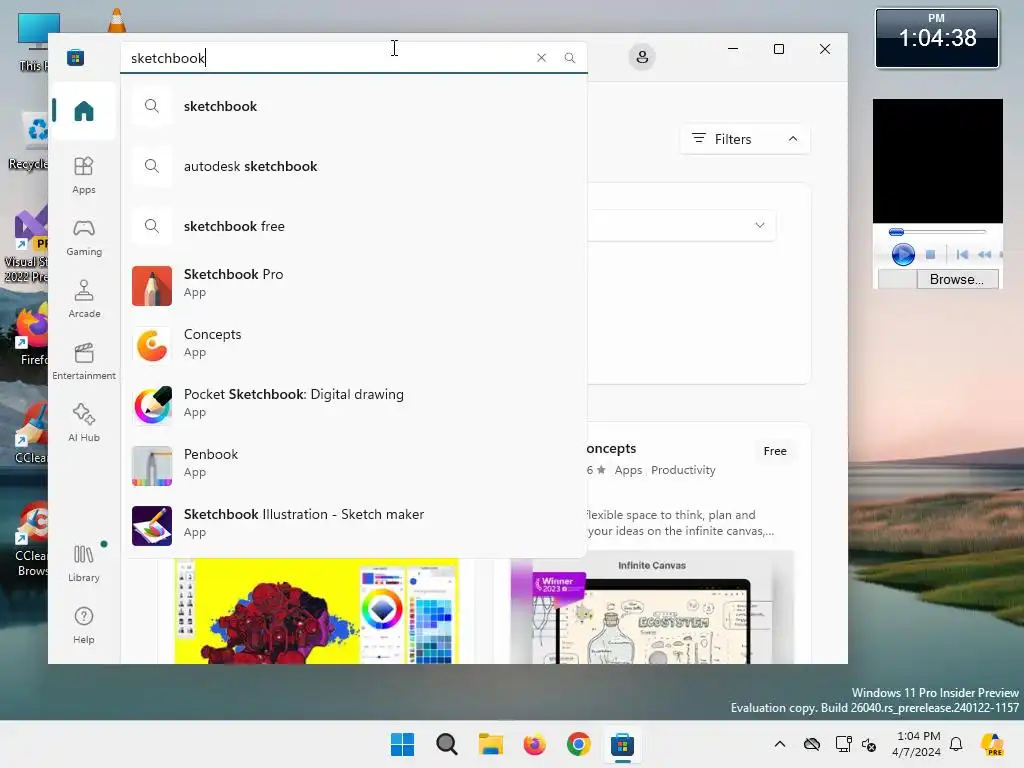
Task: Open the Sketchbook Pro app result
Action: coord(353,285)
